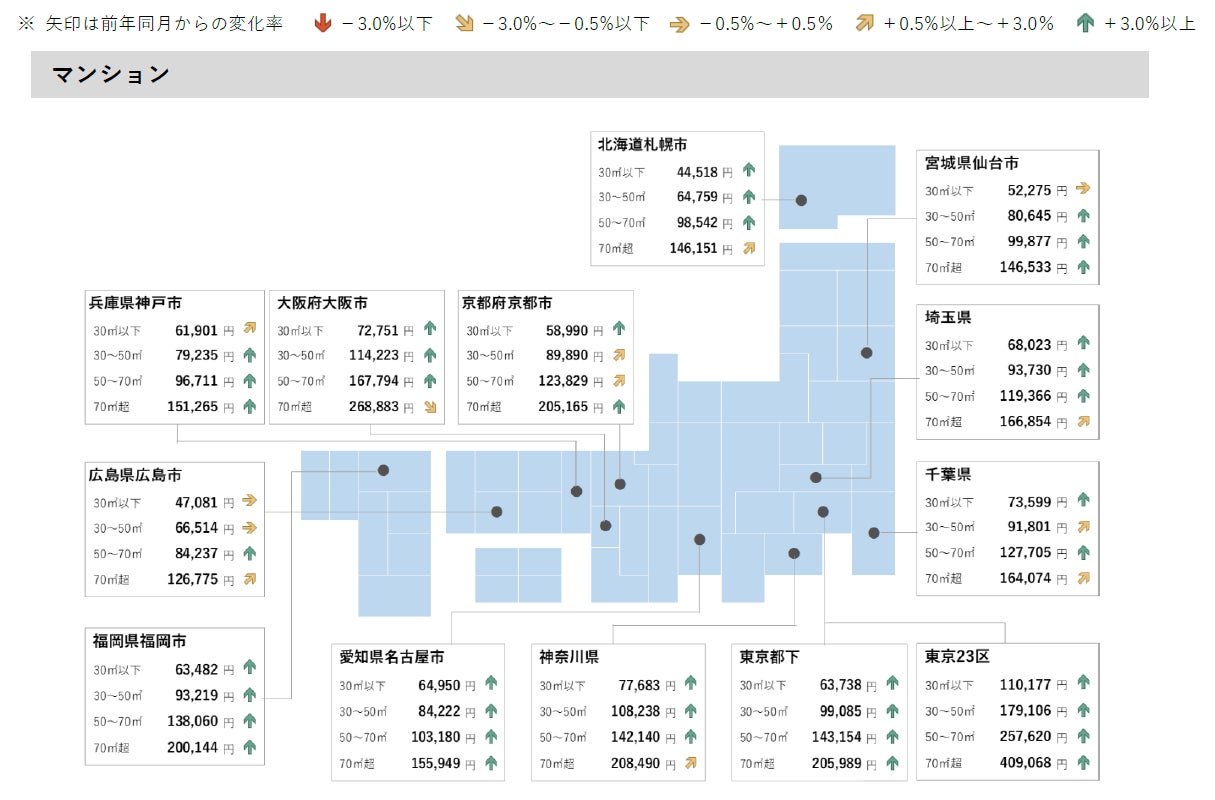The height and width of the screenshot is (800, 1215).
Task: Click the map dot linked to 宮城県仙台市
Action: pos(866,353)
